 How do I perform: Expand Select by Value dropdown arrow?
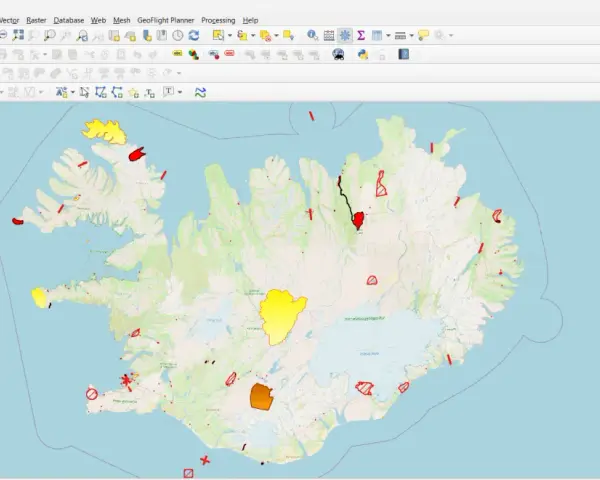pyautogui.click(x=253, y=36)
